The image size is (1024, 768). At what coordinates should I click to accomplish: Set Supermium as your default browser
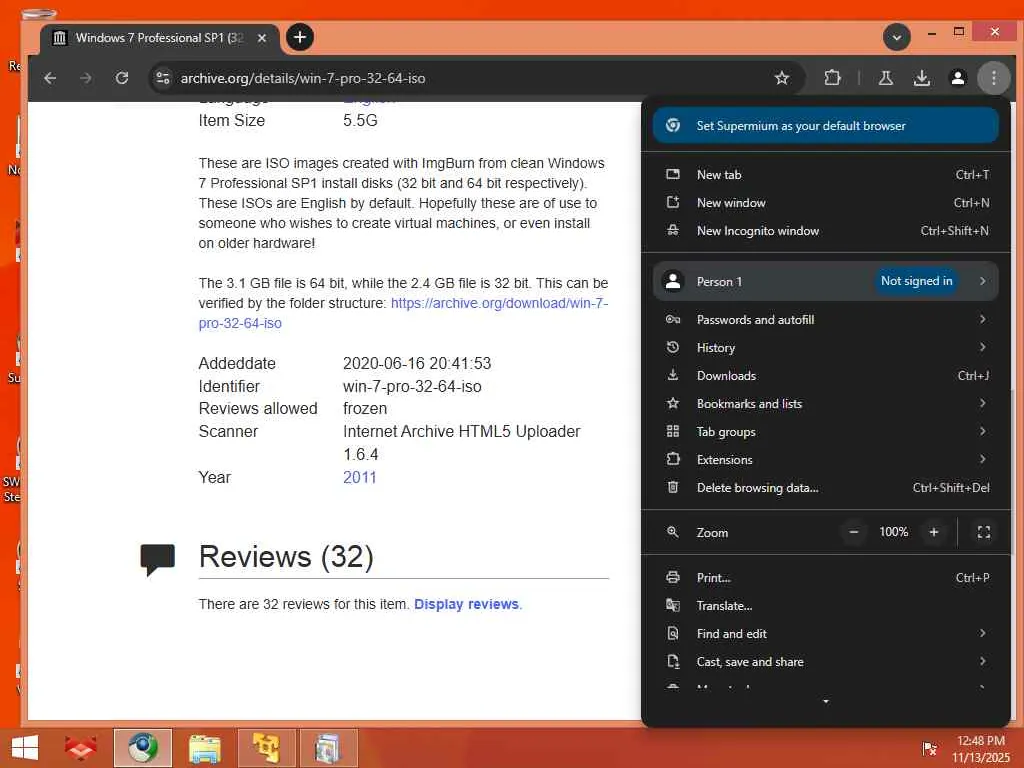825,125
